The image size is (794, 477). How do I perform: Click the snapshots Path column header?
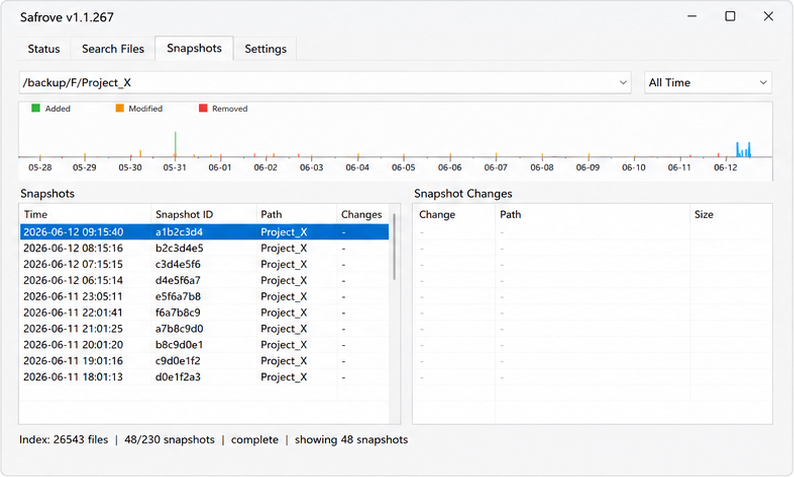coord(296,215)
